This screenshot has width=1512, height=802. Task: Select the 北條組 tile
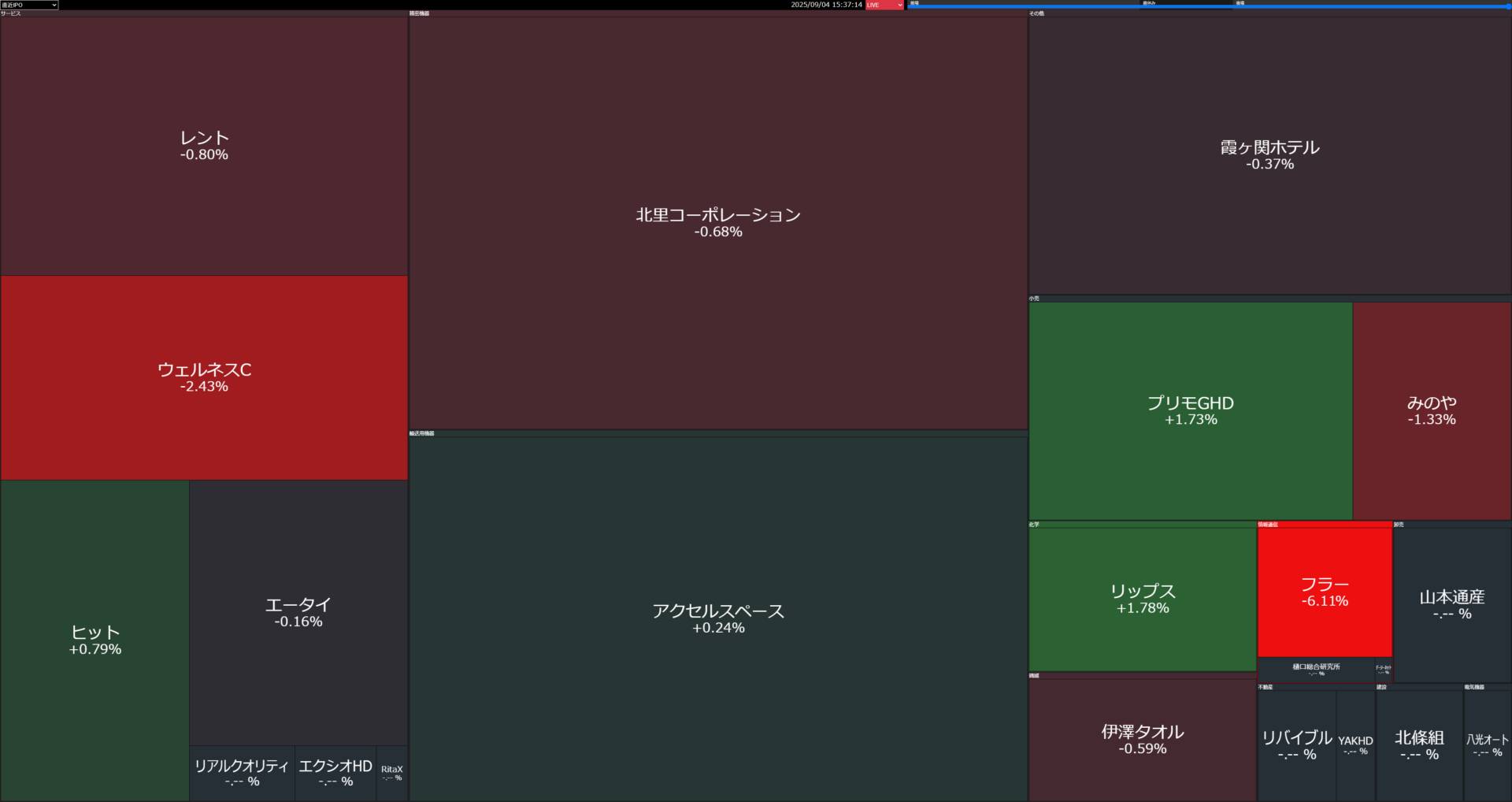pyautogui.click(x=1419, y=745)
